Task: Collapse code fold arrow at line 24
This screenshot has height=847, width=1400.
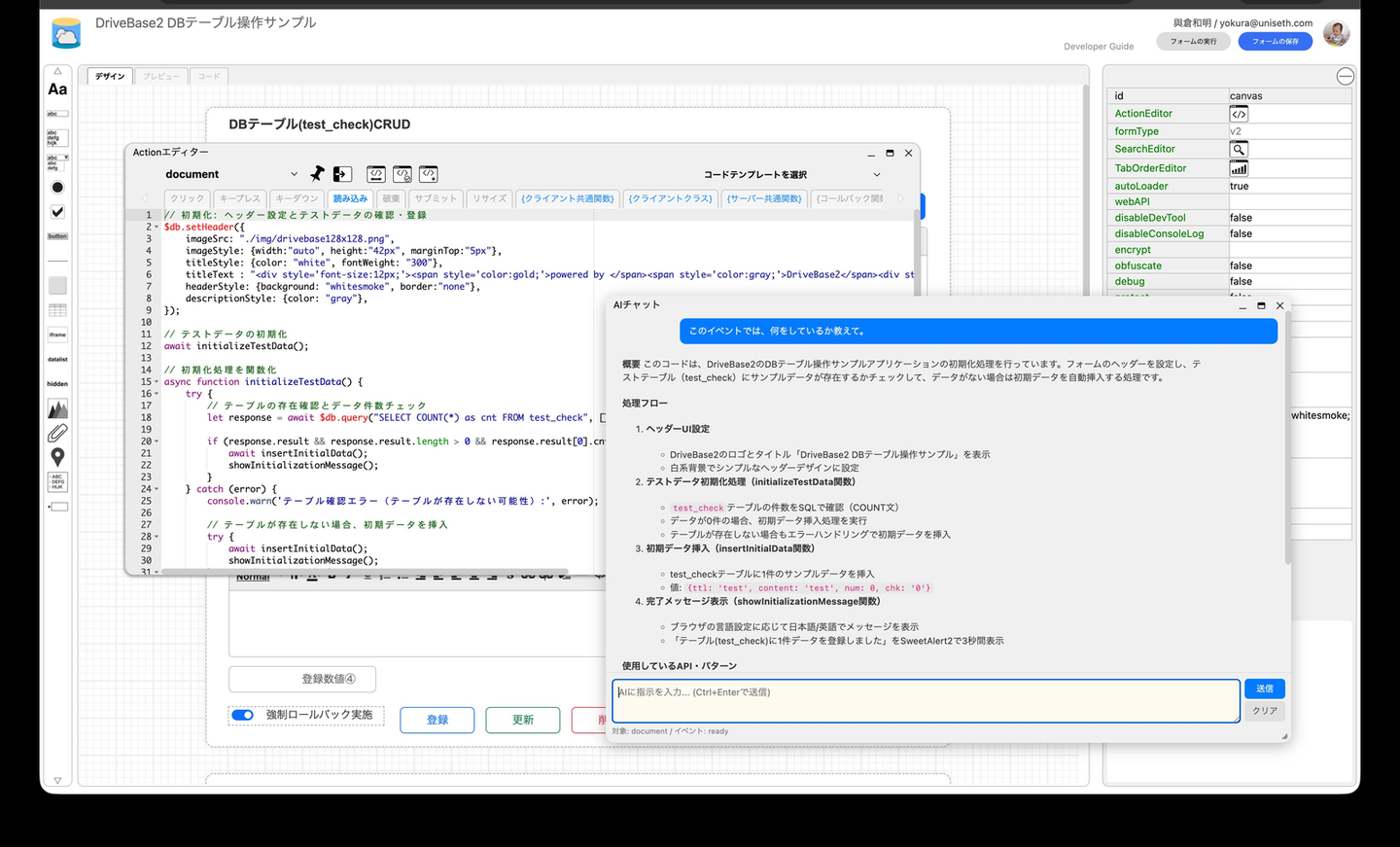Action: click(x=157, y=489)
